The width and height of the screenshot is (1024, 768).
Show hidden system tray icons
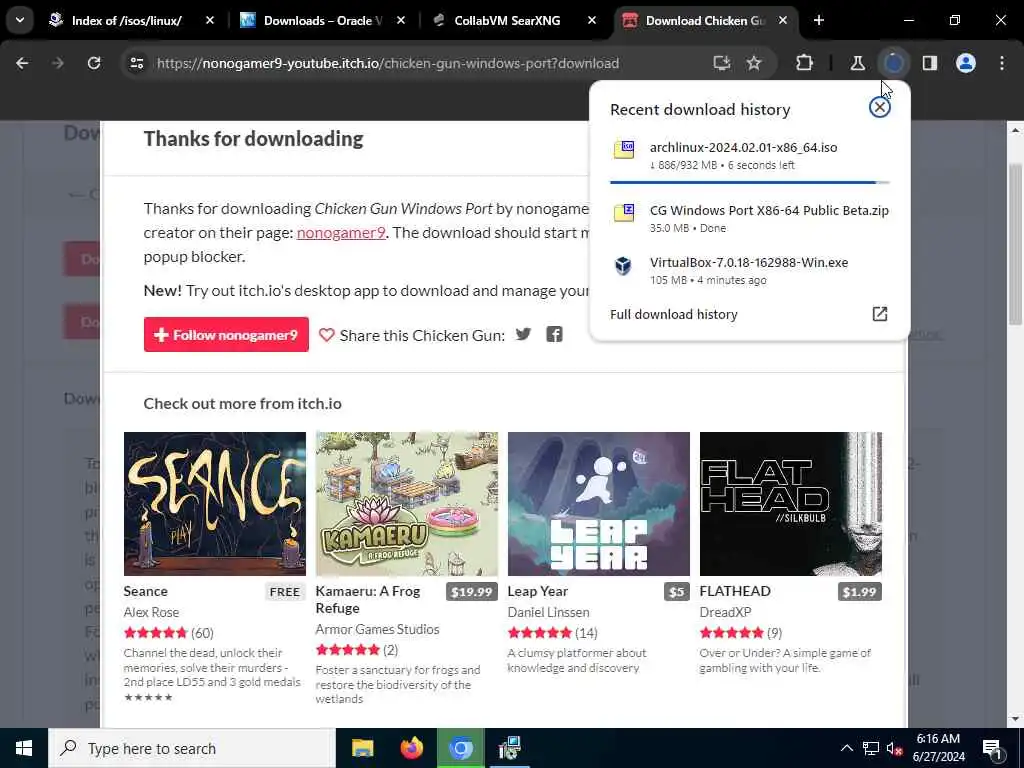point(846,748)
